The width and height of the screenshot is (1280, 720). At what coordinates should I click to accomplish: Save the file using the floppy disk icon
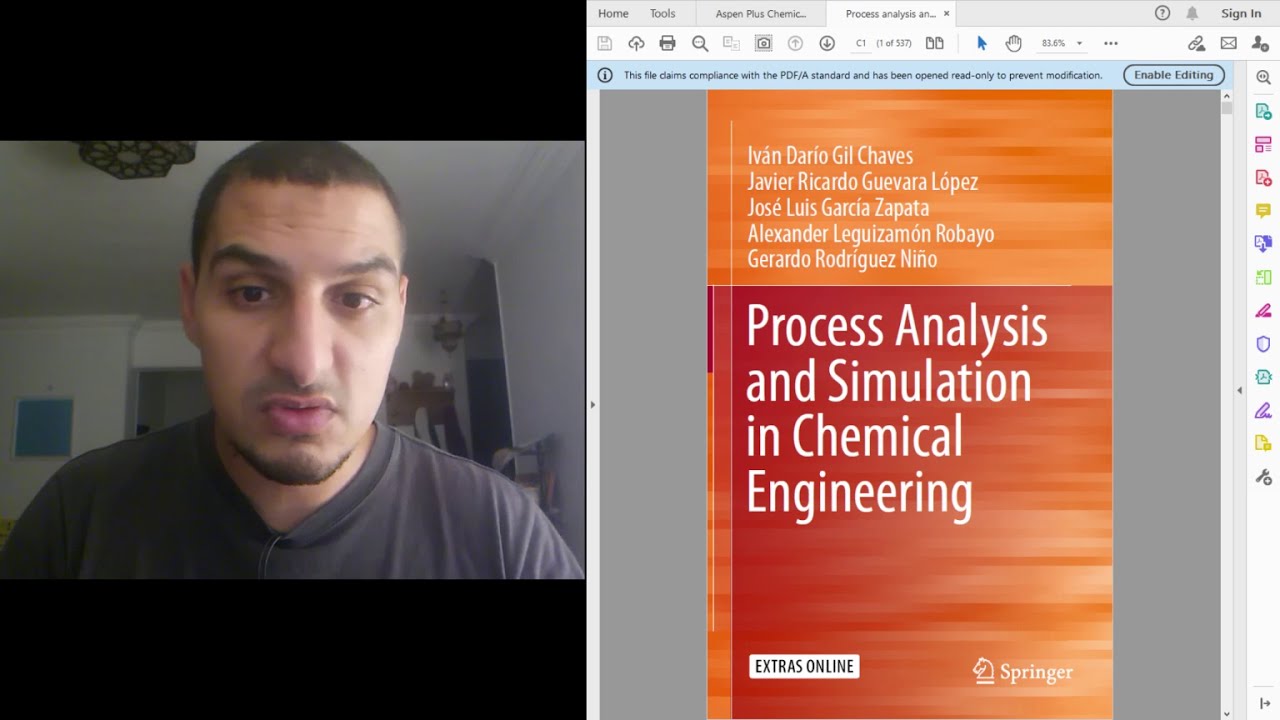point(604,43)
